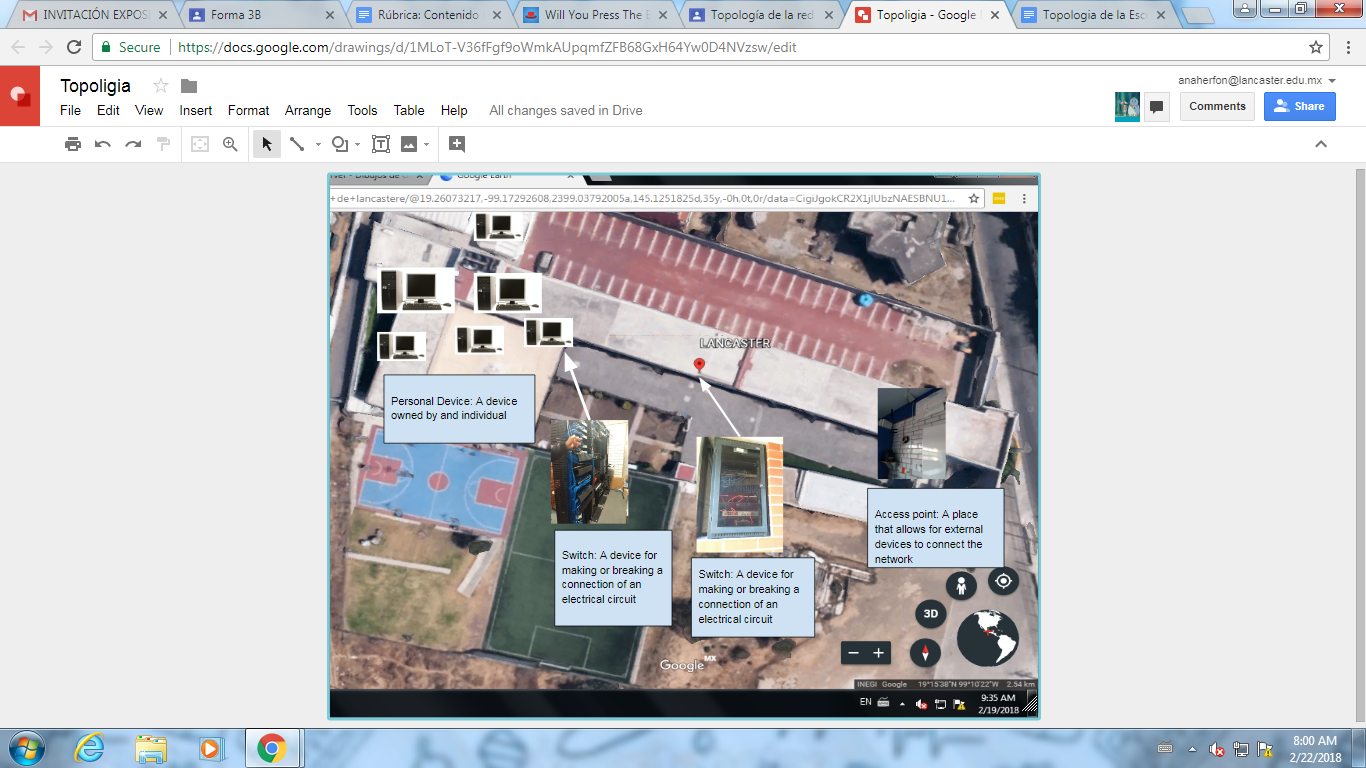Image resolution: width=1366 pixels, height=768 pixels.
Task: Select the access point photo
Action: pyautogui.click(x=911, y=434)
